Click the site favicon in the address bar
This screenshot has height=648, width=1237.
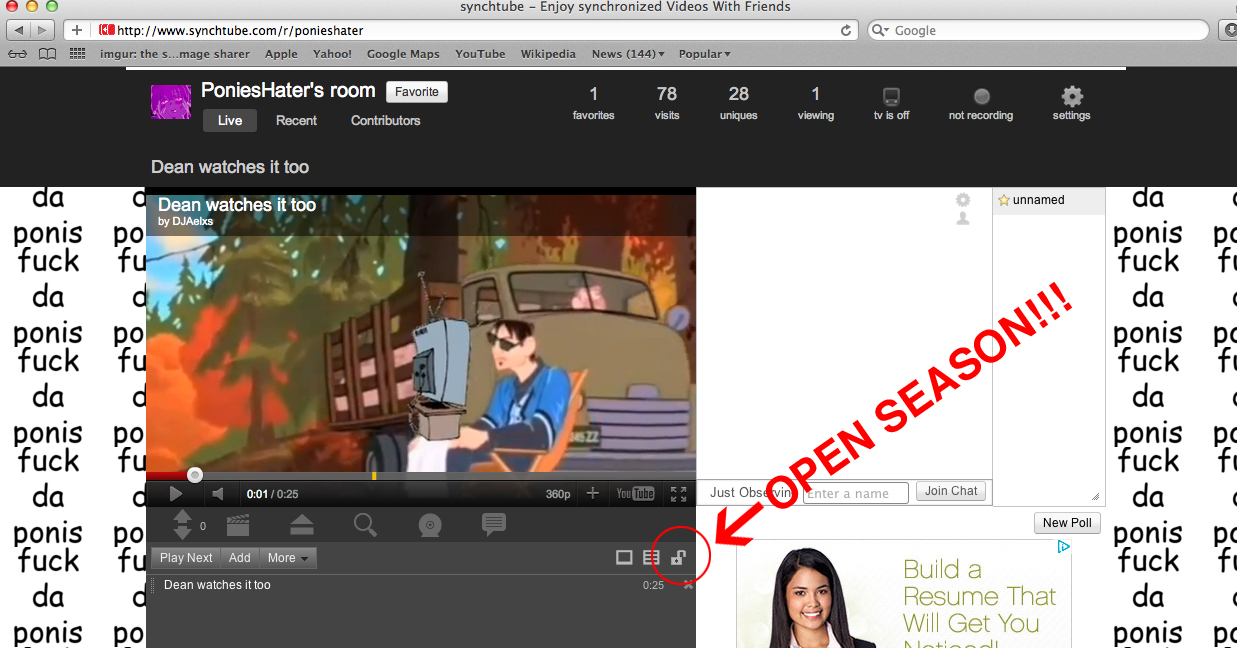107,30
